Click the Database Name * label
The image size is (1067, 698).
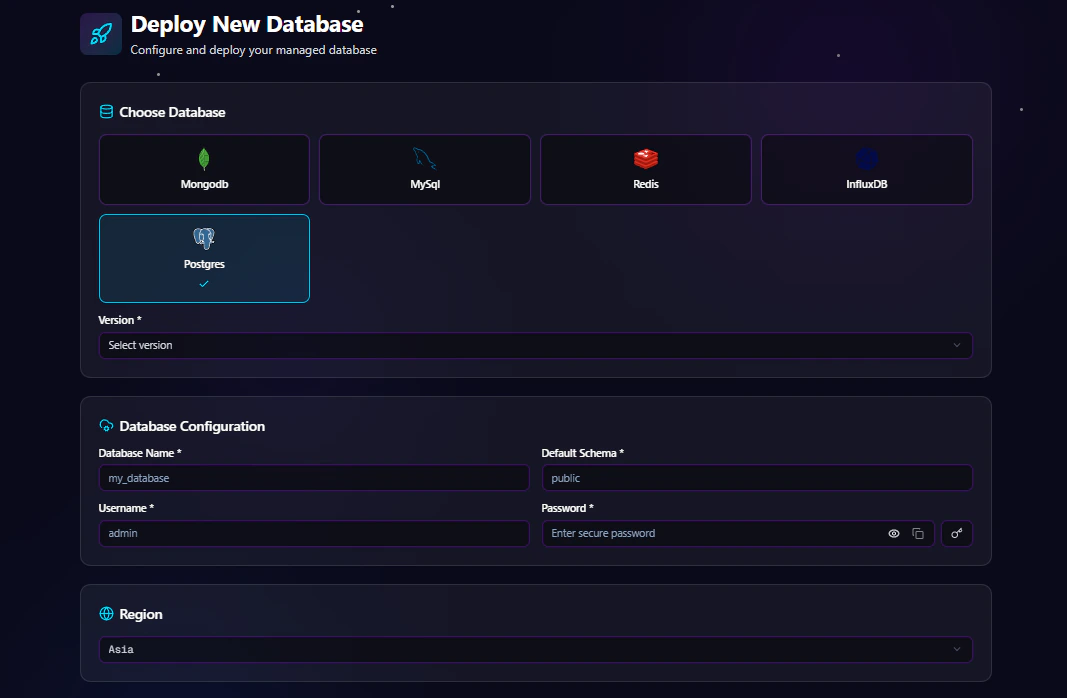[139, 453]
